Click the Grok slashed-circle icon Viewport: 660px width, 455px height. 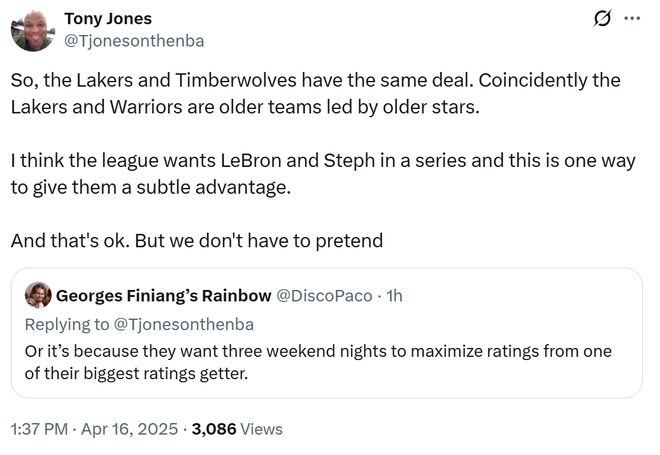click(x=602, y=19)
